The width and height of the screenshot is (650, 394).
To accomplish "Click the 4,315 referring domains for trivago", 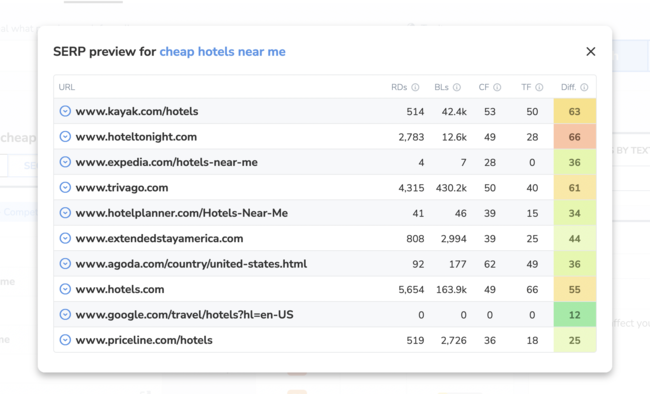I will 411,188.
